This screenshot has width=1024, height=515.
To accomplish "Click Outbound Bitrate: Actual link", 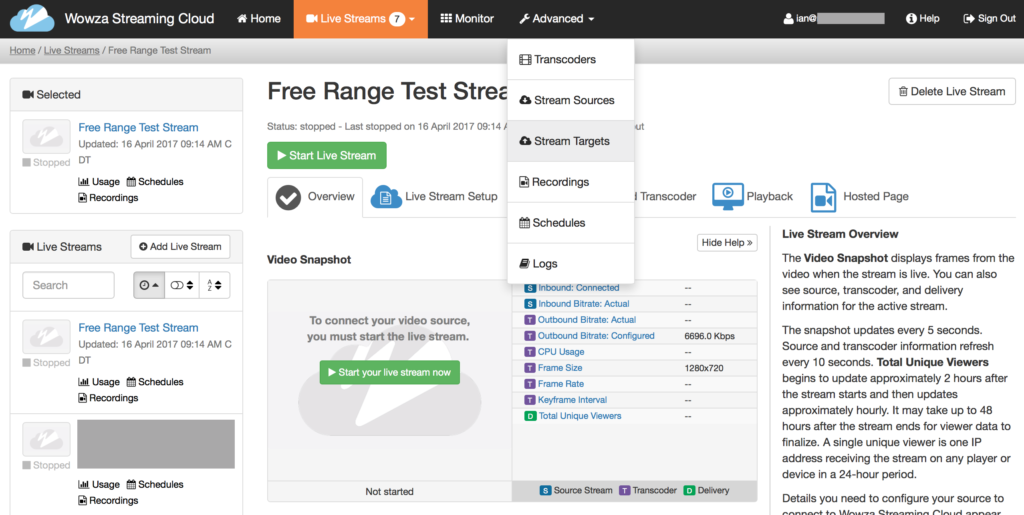I will click(587, 320).
